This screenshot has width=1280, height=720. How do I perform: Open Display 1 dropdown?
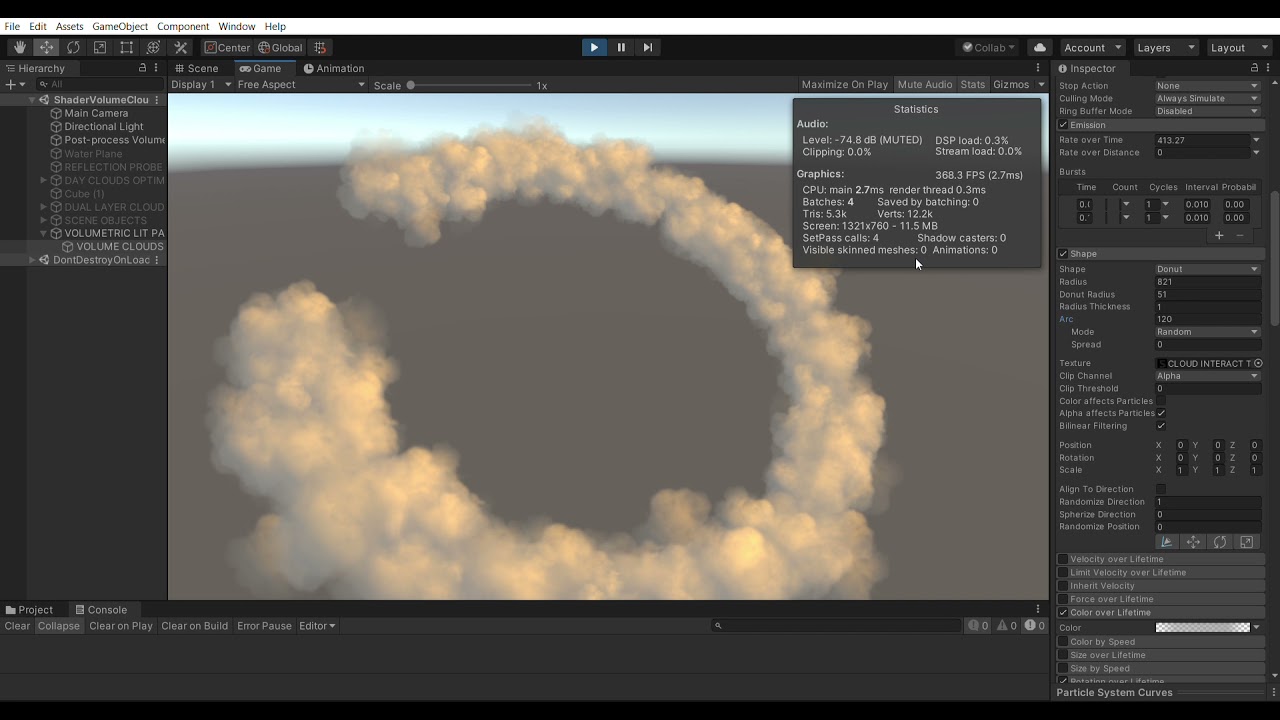pos(201,85)
